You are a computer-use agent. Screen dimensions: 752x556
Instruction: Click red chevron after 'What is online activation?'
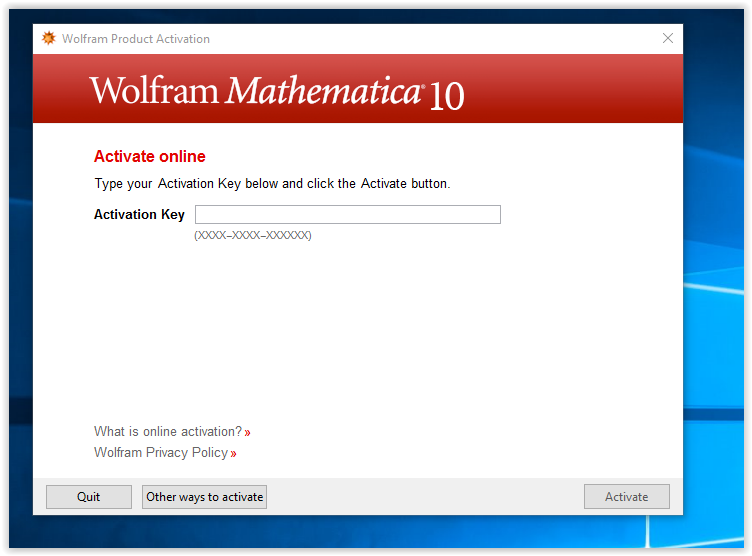[248, 433]
